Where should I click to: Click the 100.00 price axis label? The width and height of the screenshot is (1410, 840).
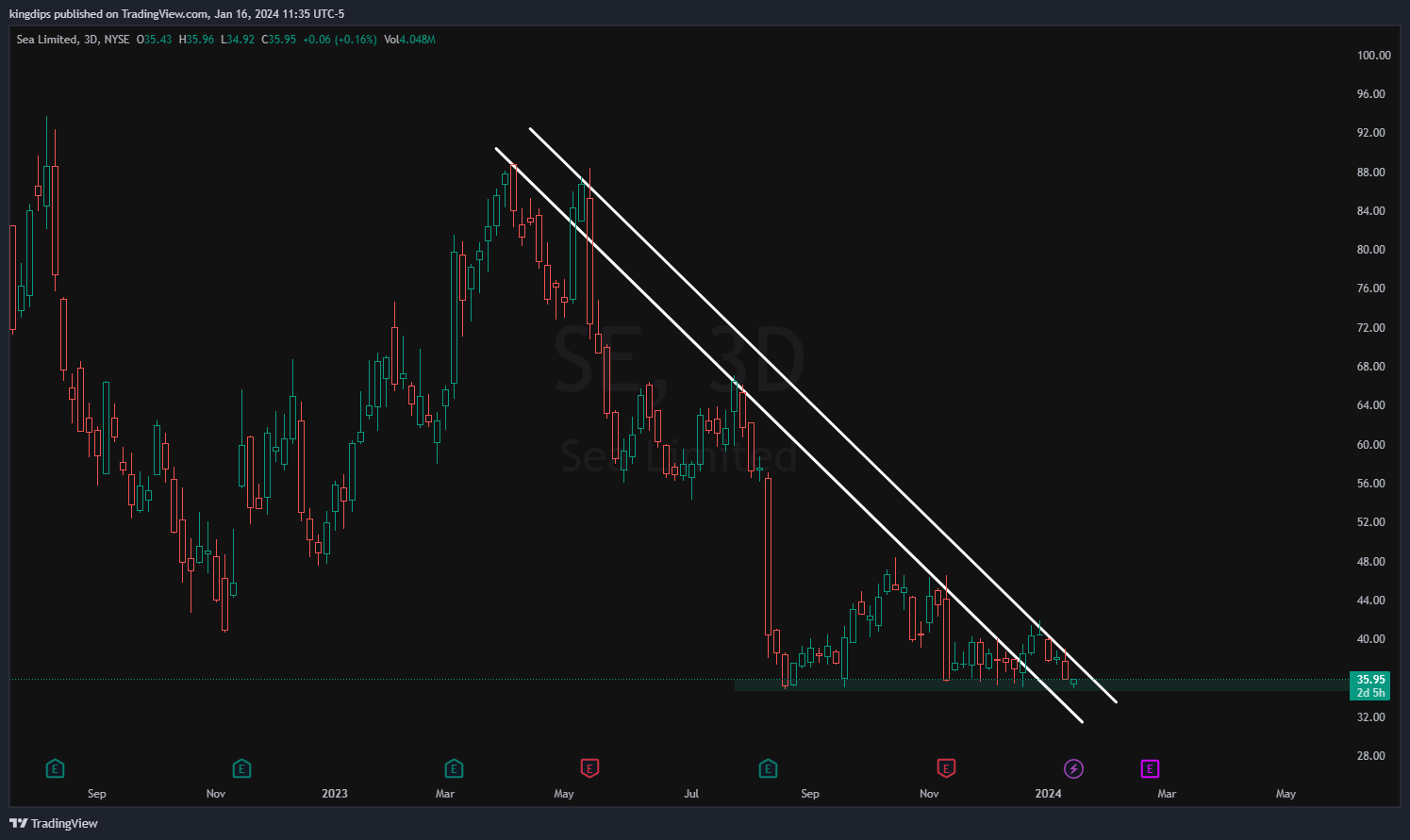point(1373,56)
